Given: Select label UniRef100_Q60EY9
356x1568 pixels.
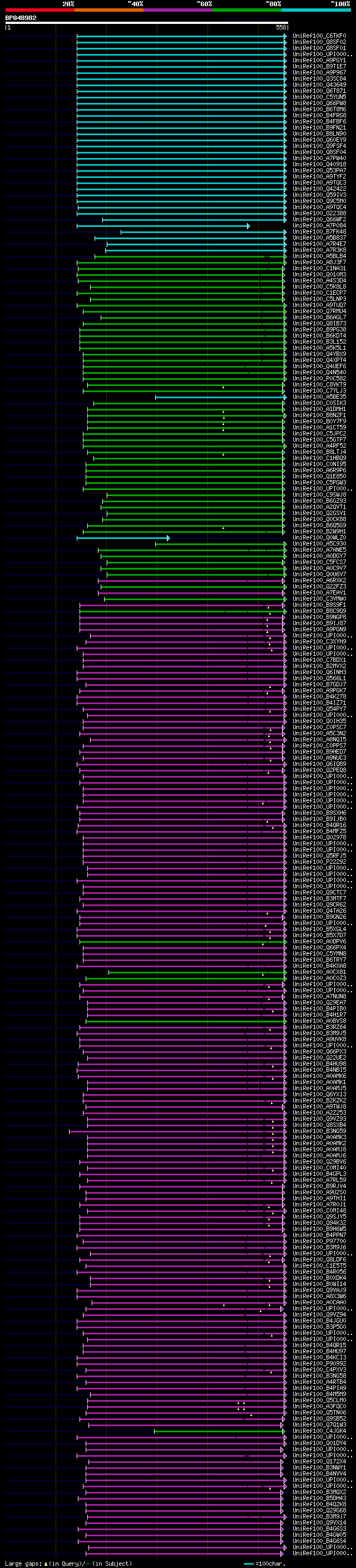Looking at the screenshot, I should pyautogui.click(x=319, y=140).
